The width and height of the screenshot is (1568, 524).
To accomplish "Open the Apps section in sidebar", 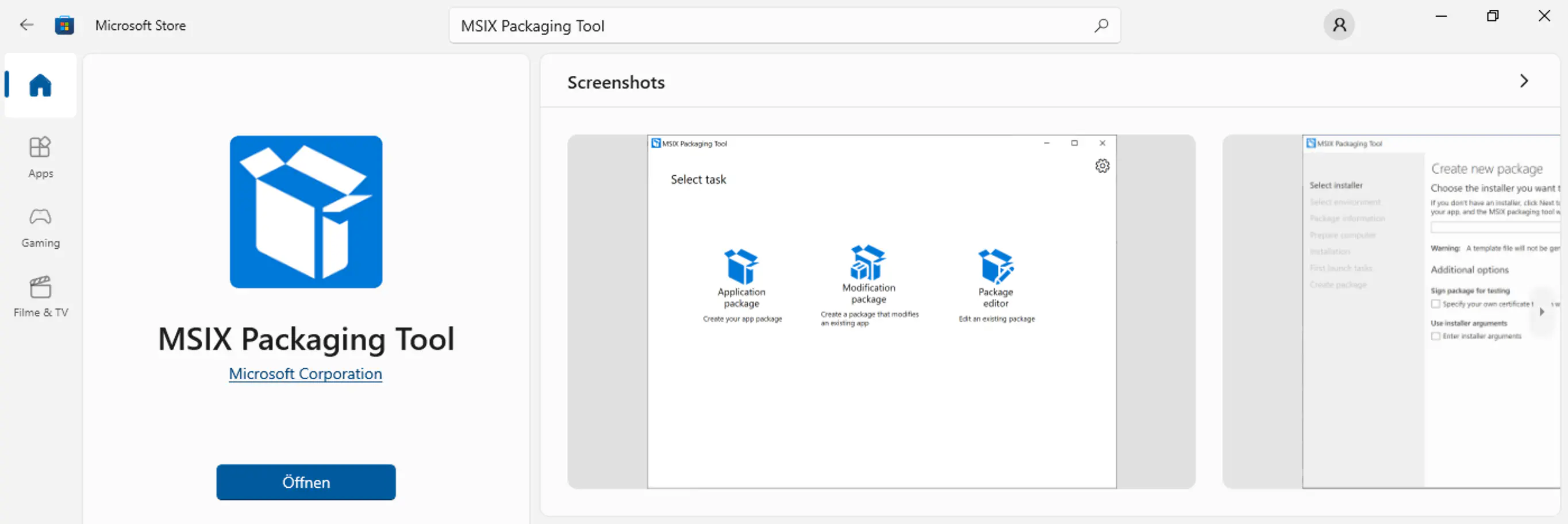I will pyautogui.click(x=40, y=157).
